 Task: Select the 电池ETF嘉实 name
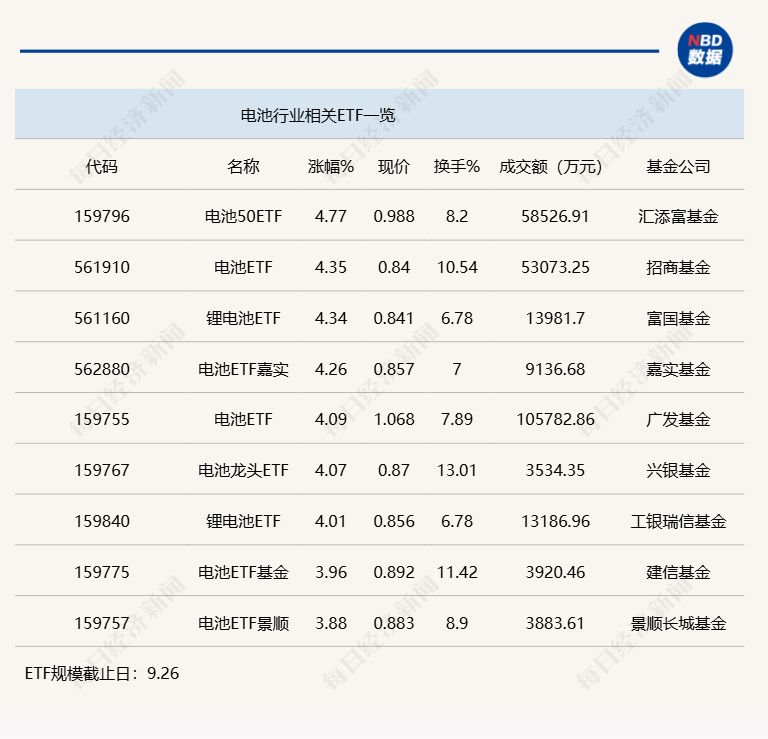[x=243, y=369]
